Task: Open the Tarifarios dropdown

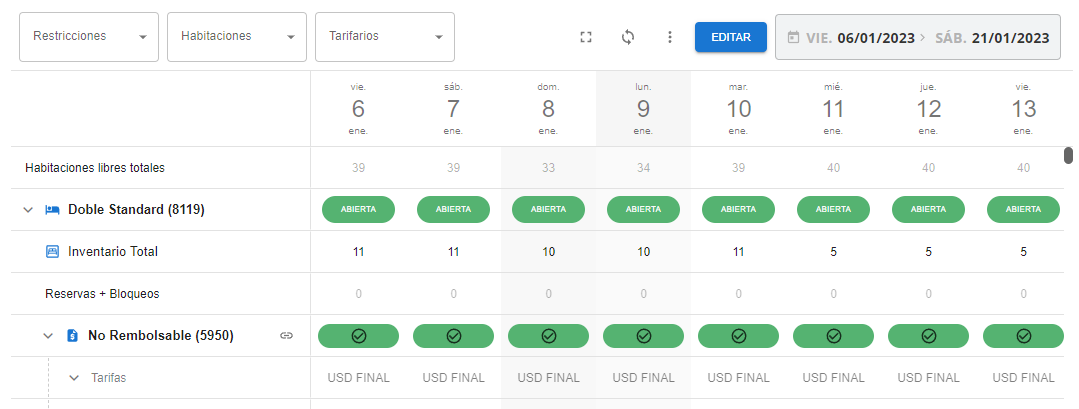Action: (385, 36)
